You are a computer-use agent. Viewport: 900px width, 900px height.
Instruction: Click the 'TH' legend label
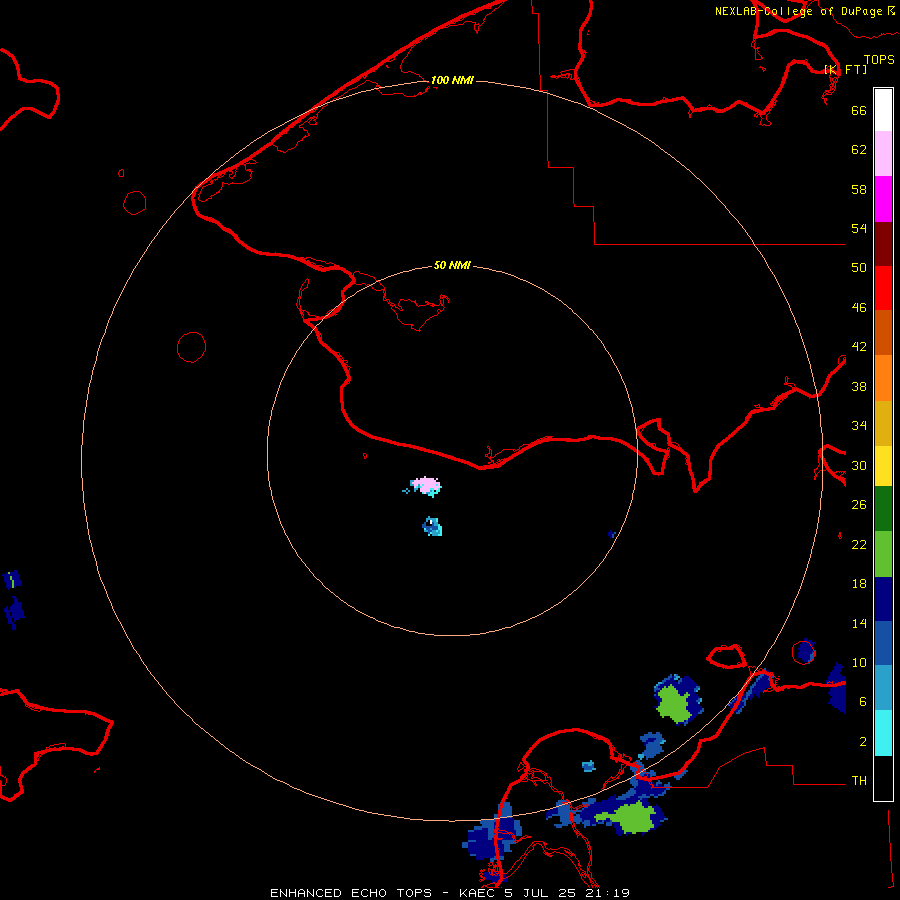point(859,781)
